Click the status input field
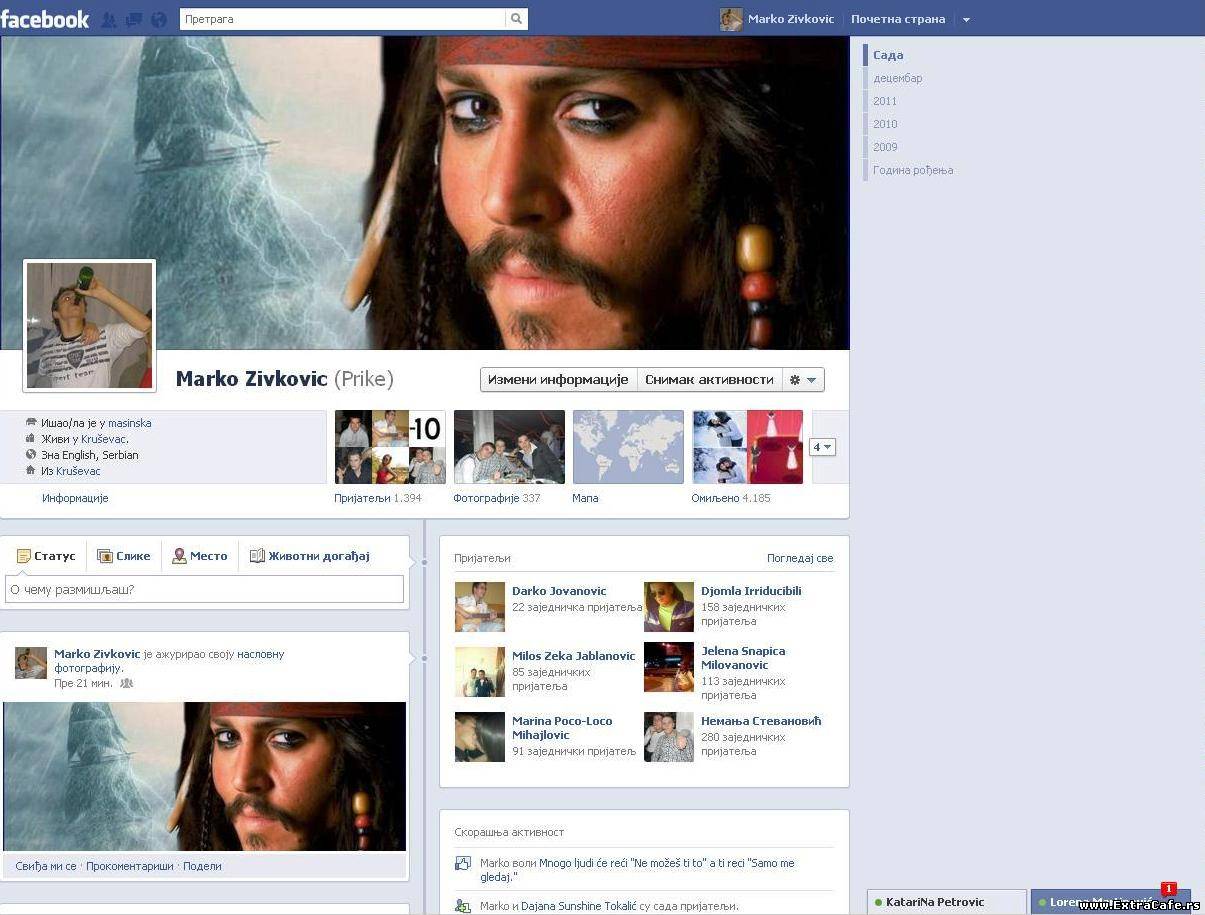Screen dimensions: 1205x915 205,589
